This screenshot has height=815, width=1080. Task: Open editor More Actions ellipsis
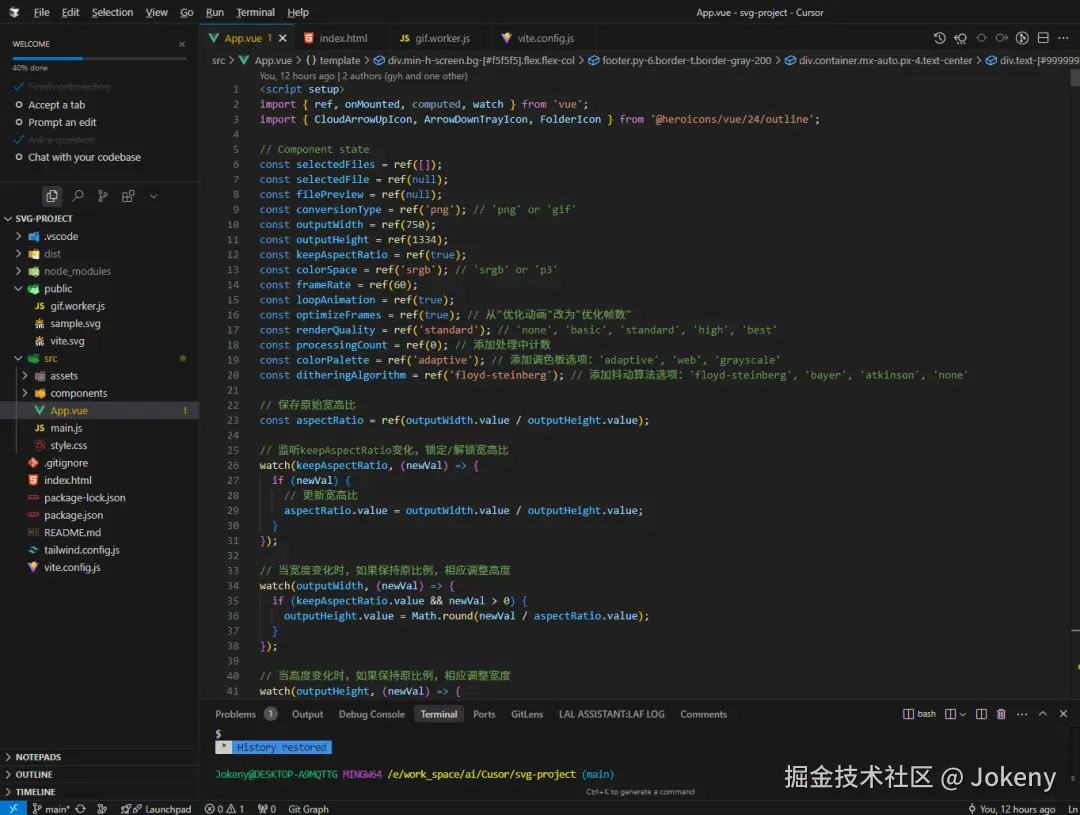[1063, 38]
